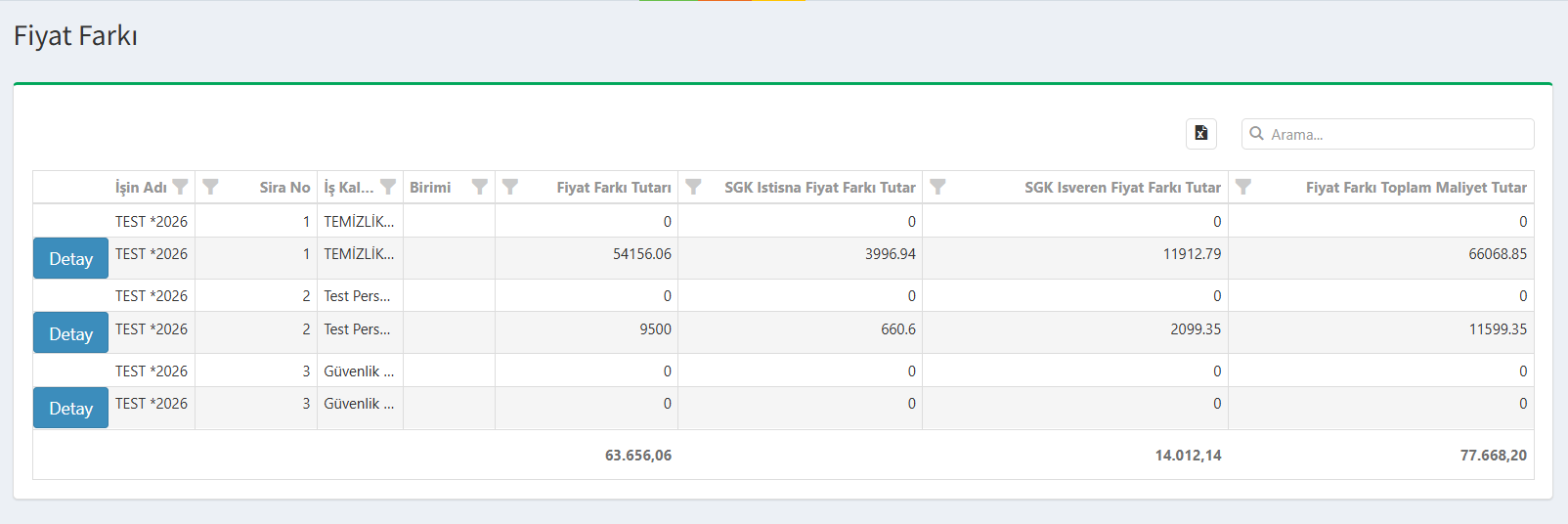
Task: Export the table to Excel
Action: 1200,134
